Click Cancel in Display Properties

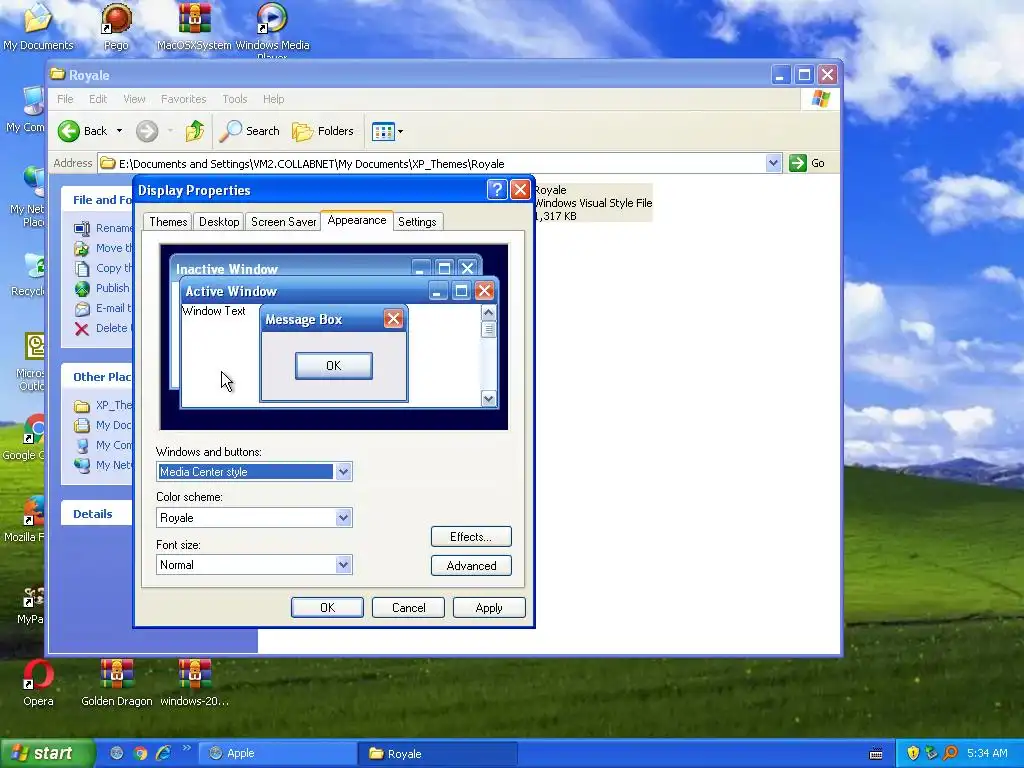point(408,608)
